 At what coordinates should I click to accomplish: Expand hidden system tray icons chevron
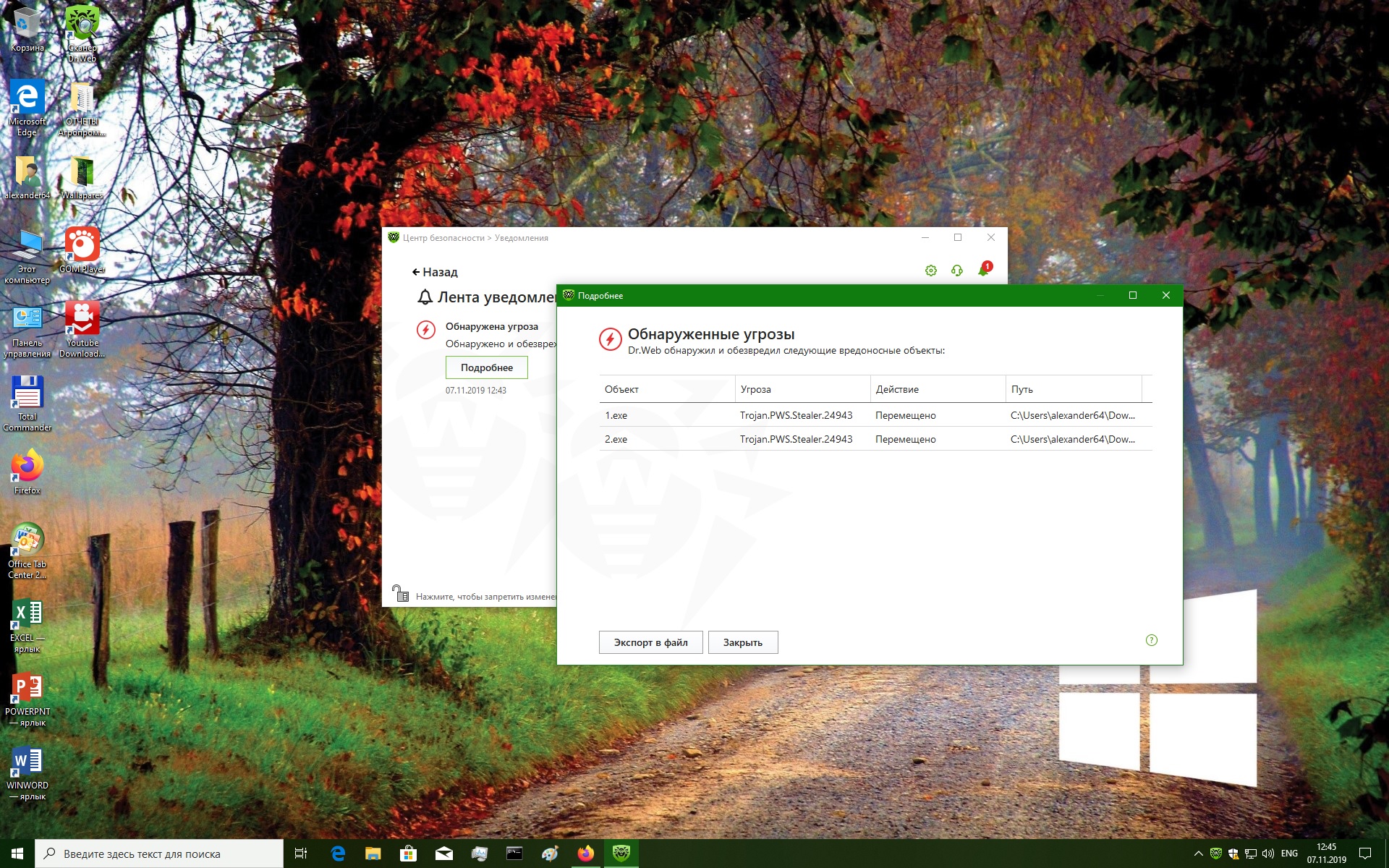click(x=1198, y=854)
